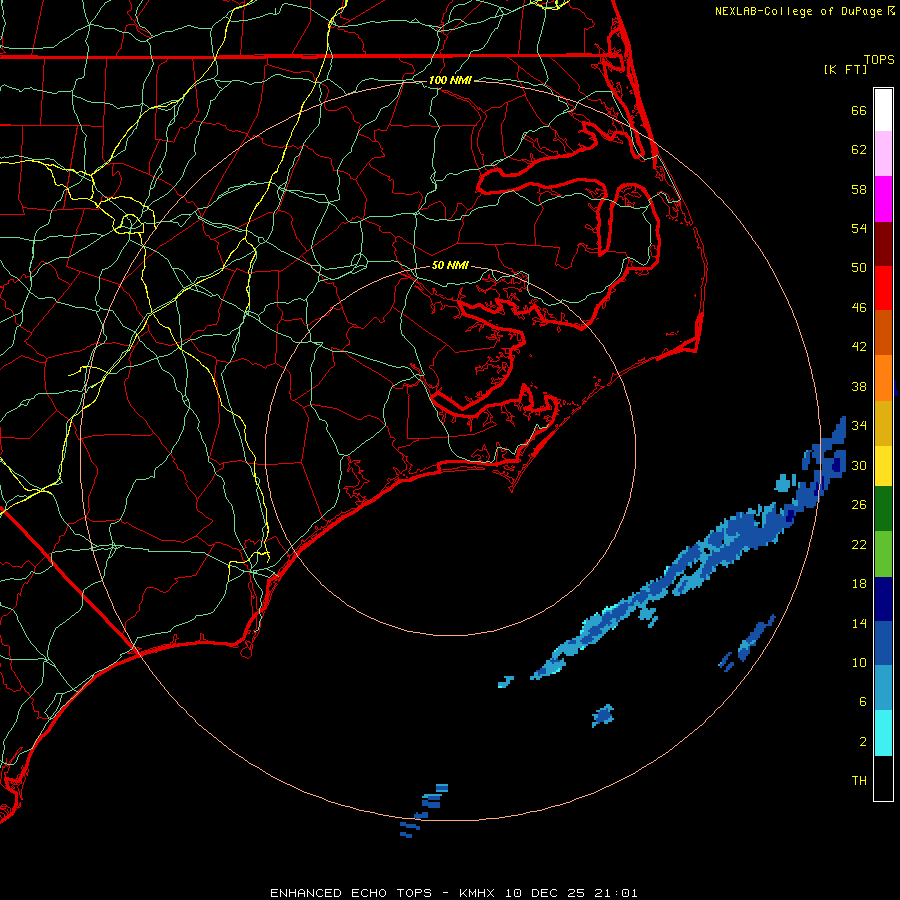Click the small blue echoes below 100 NMI ring
The height and width of the screenshot is (900, 900).
coord(424,810)
